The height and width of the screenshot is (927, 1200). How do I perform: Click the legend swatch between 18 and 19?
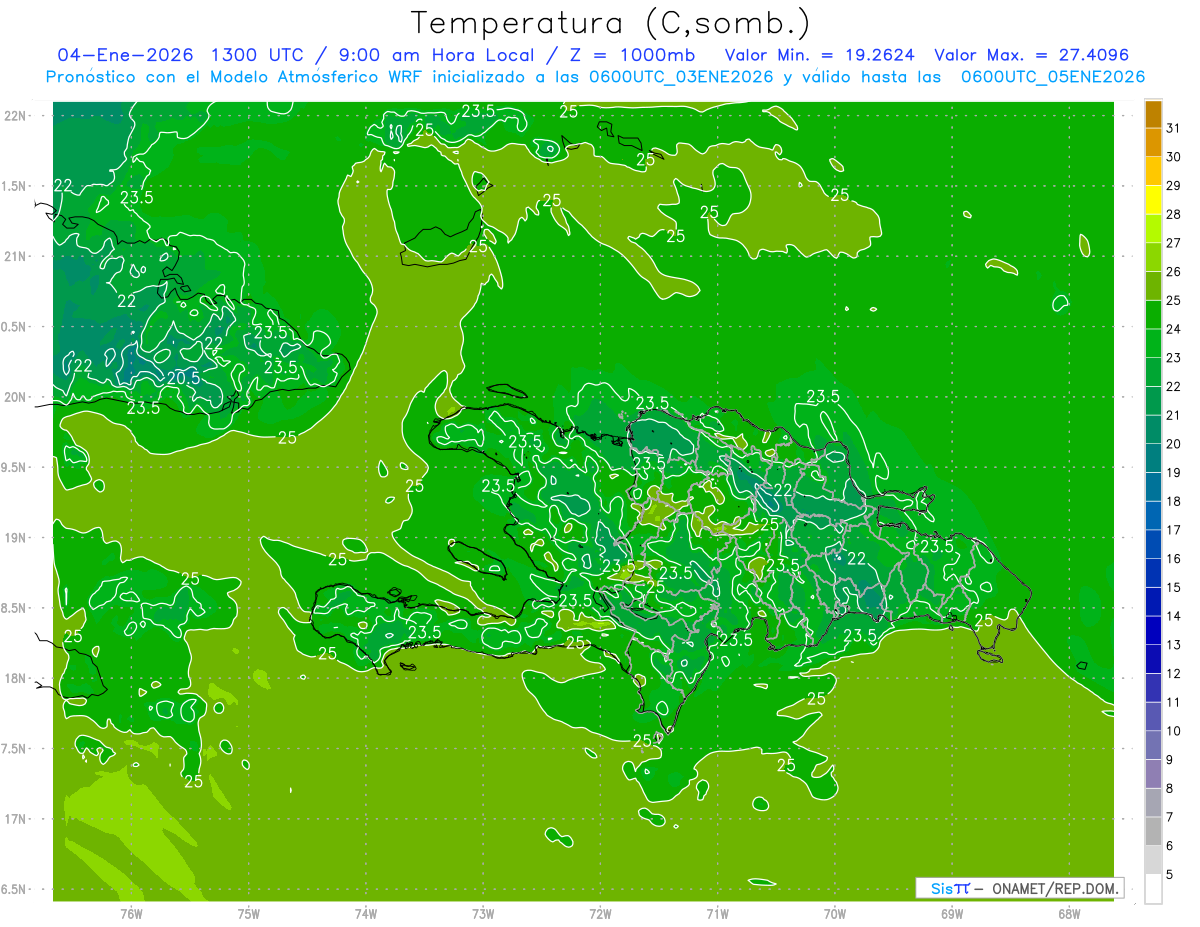(1153, 487)
